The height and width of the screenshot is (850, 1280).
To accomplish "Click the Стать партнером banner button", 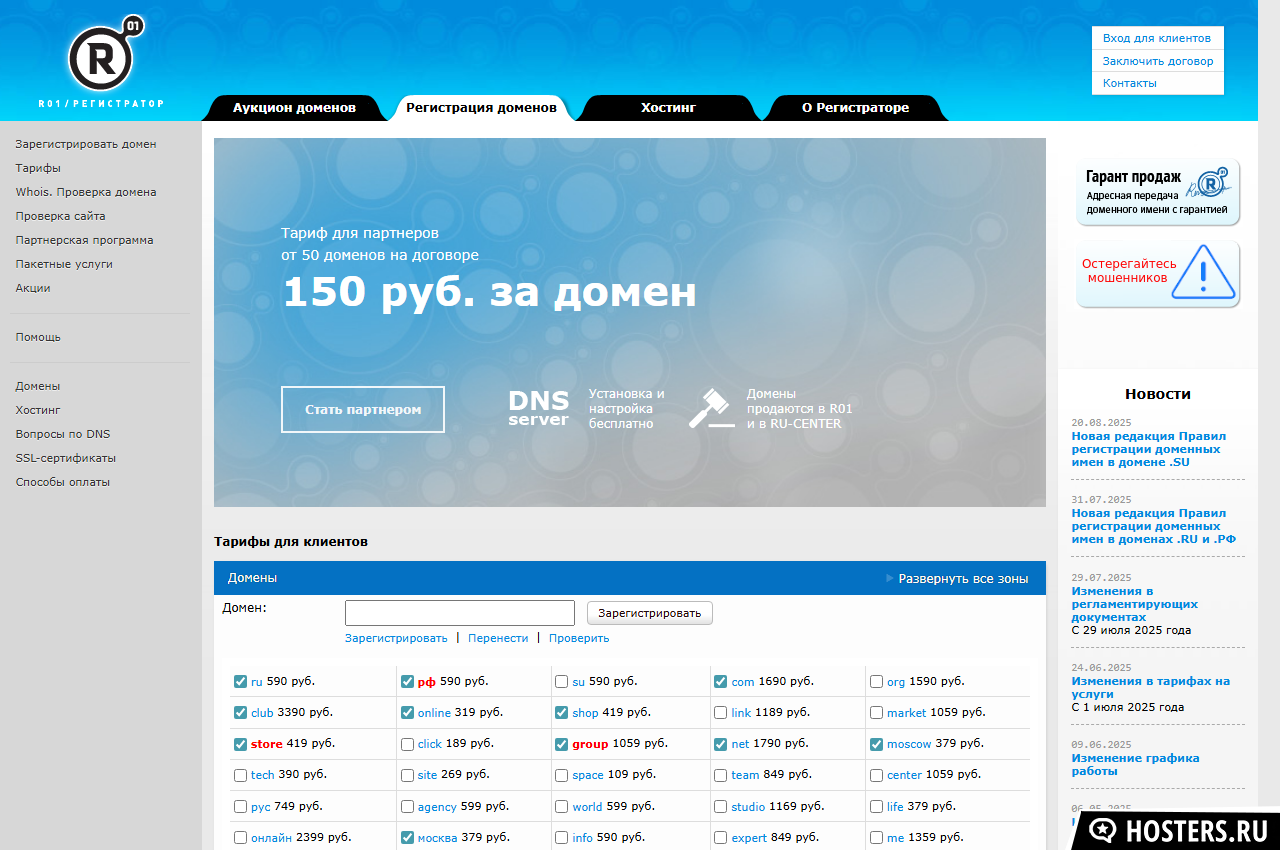I will pyautogui.click(x=363, y=410).
